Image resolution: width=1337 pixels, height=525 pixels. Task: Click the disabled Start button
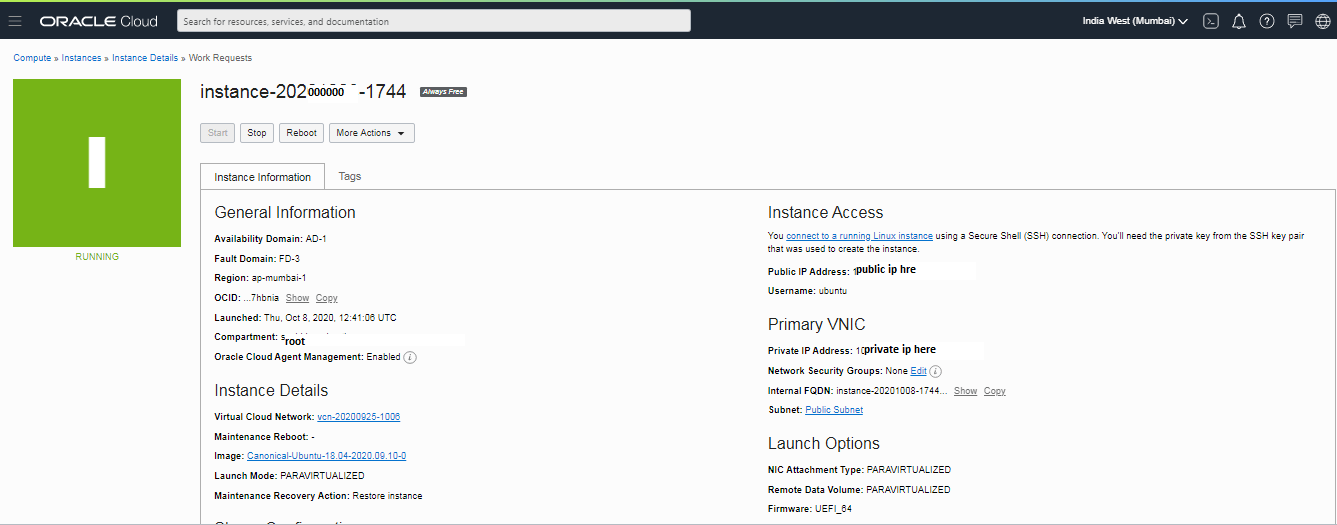point(218,133)
